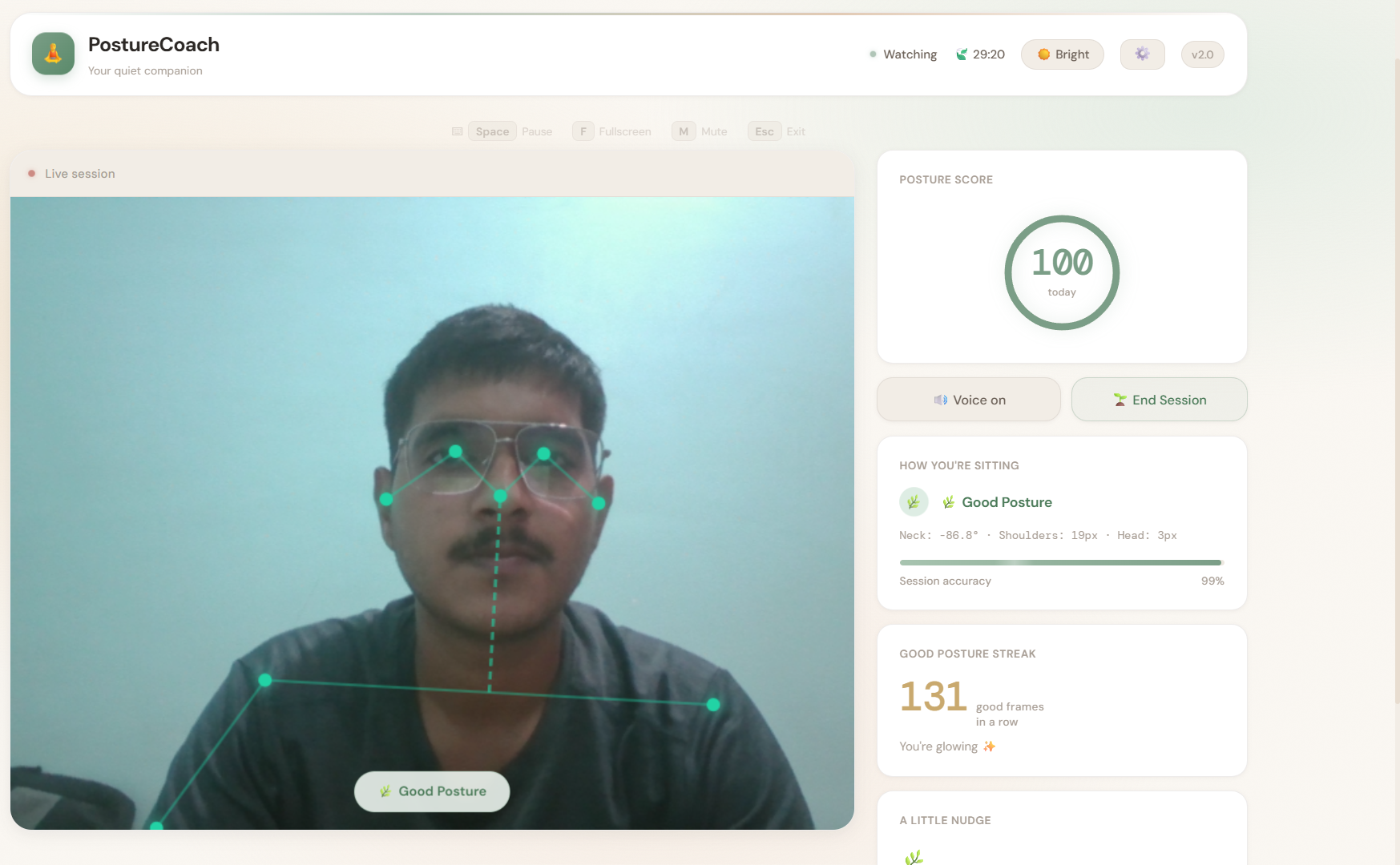Click the Good Posture pill on video

coord(432,791)
